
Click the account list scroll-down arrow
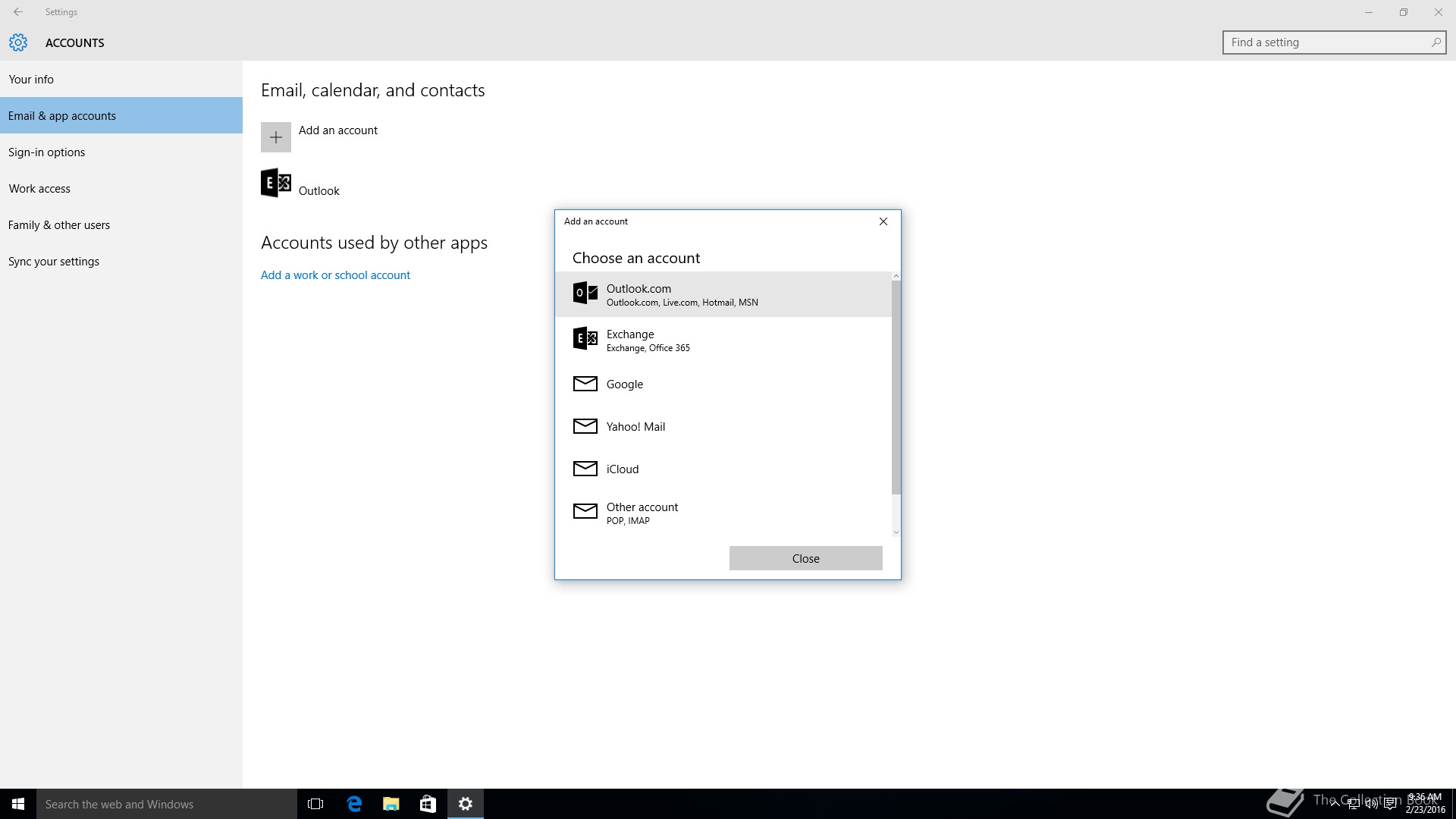point(896,532)
